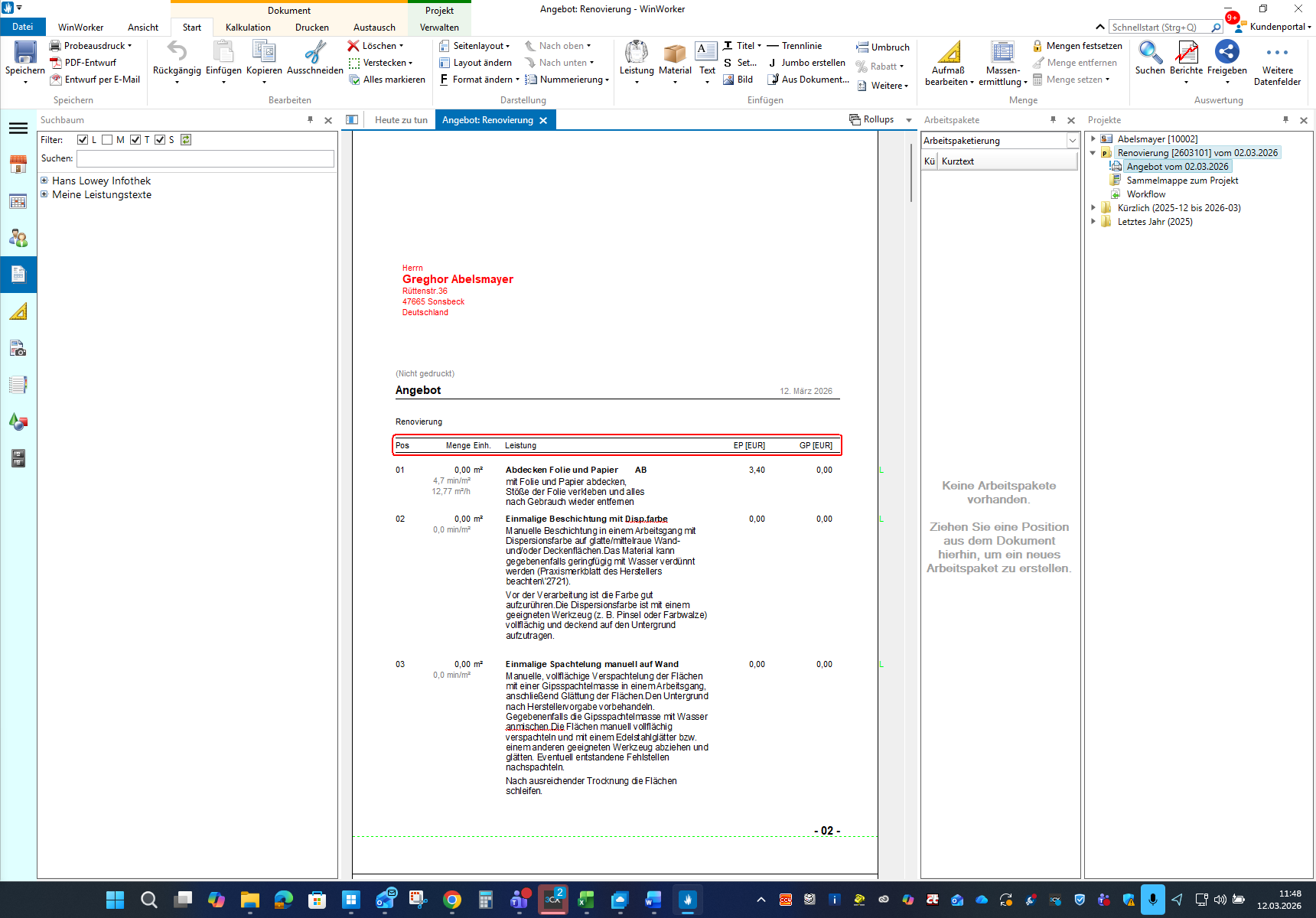Click Alles markieren
1316x918 pixels.
pos(393,80)
